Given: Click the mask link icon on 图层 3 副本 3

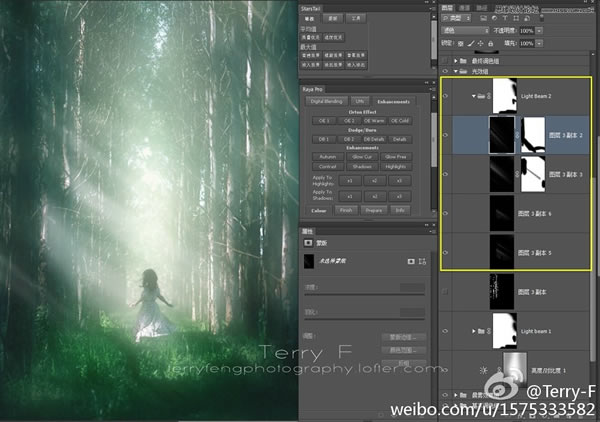Looking at the screenshot, I should tap(517, 174).
